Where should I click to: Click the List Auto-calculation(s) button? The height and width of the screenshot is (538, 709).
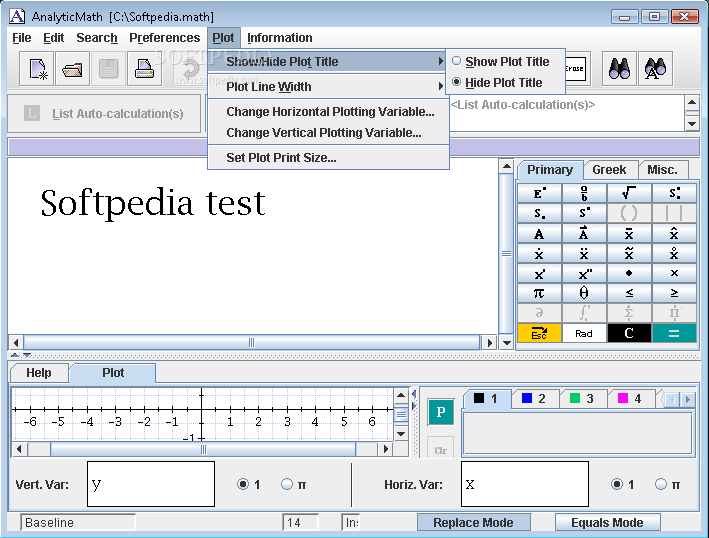tap(104, 113)
